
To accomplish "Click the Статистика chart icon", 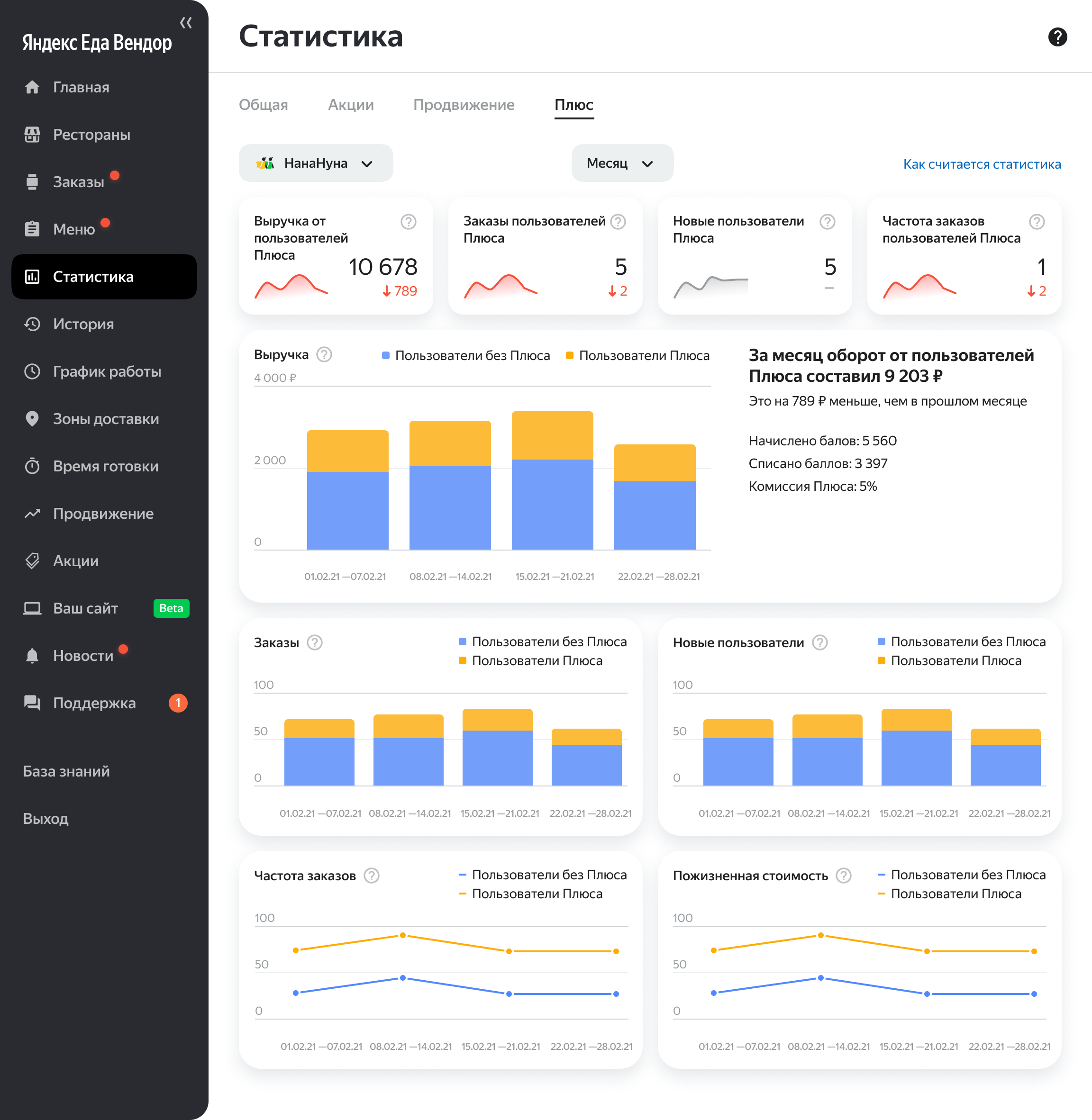I will (x=32, y=277).
